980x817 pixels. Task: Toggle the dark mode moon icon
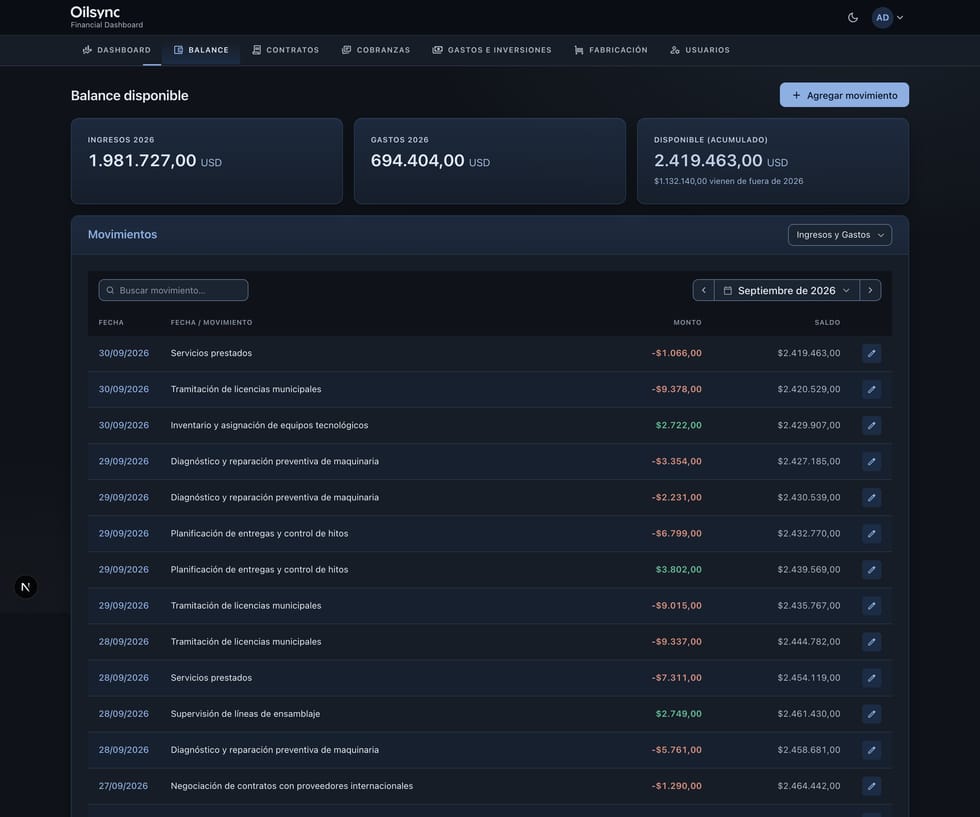[852, 18]
